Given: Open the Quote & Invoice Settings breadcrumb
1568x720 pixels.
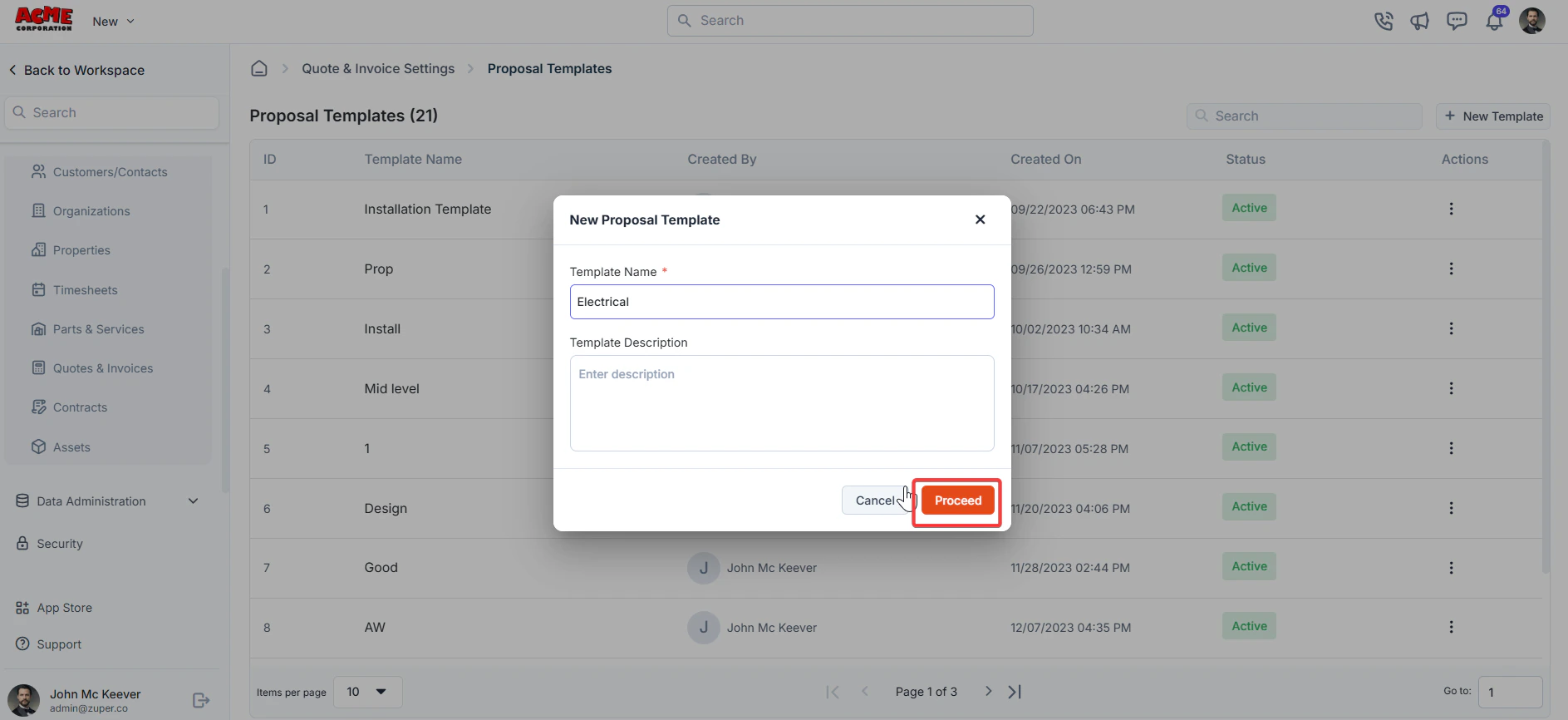Looking at the screenshot, I should click(378, 68).
